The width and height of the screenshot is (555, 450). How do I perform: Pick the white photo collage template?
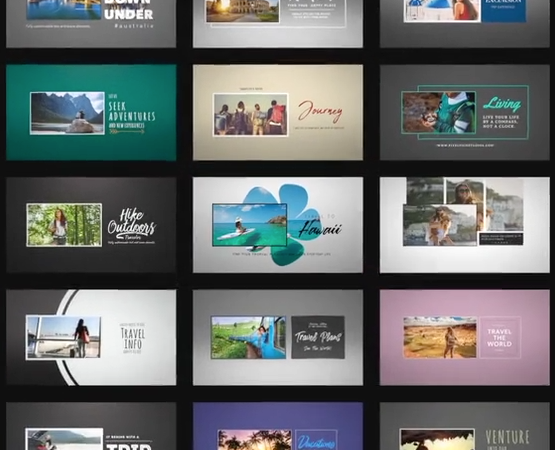tap(465, 225)
